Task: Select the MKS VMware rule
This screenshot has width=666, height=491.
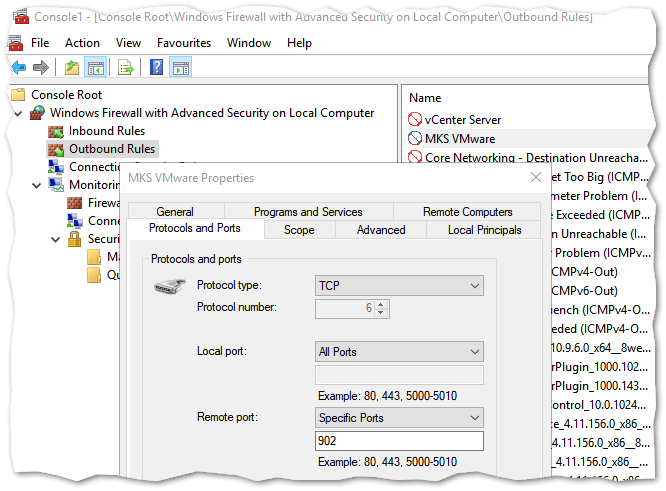Action: point(460,139)
